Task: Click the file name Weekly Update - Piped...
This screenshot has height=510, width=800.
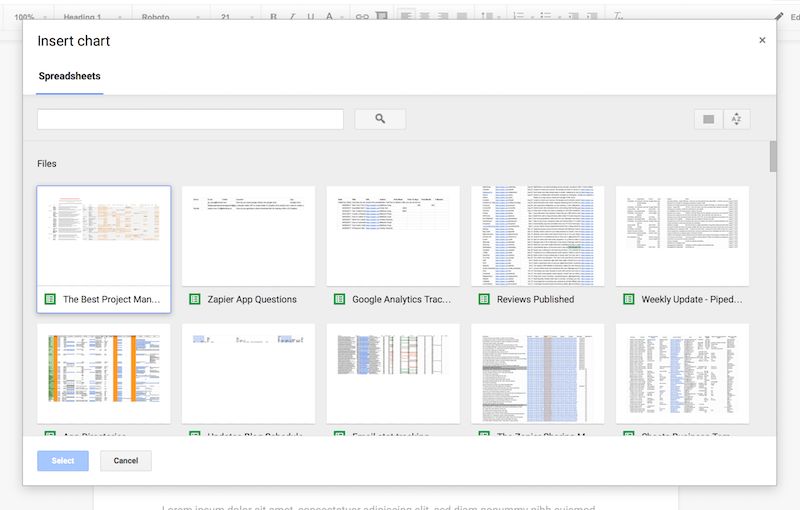Action: 692,299
